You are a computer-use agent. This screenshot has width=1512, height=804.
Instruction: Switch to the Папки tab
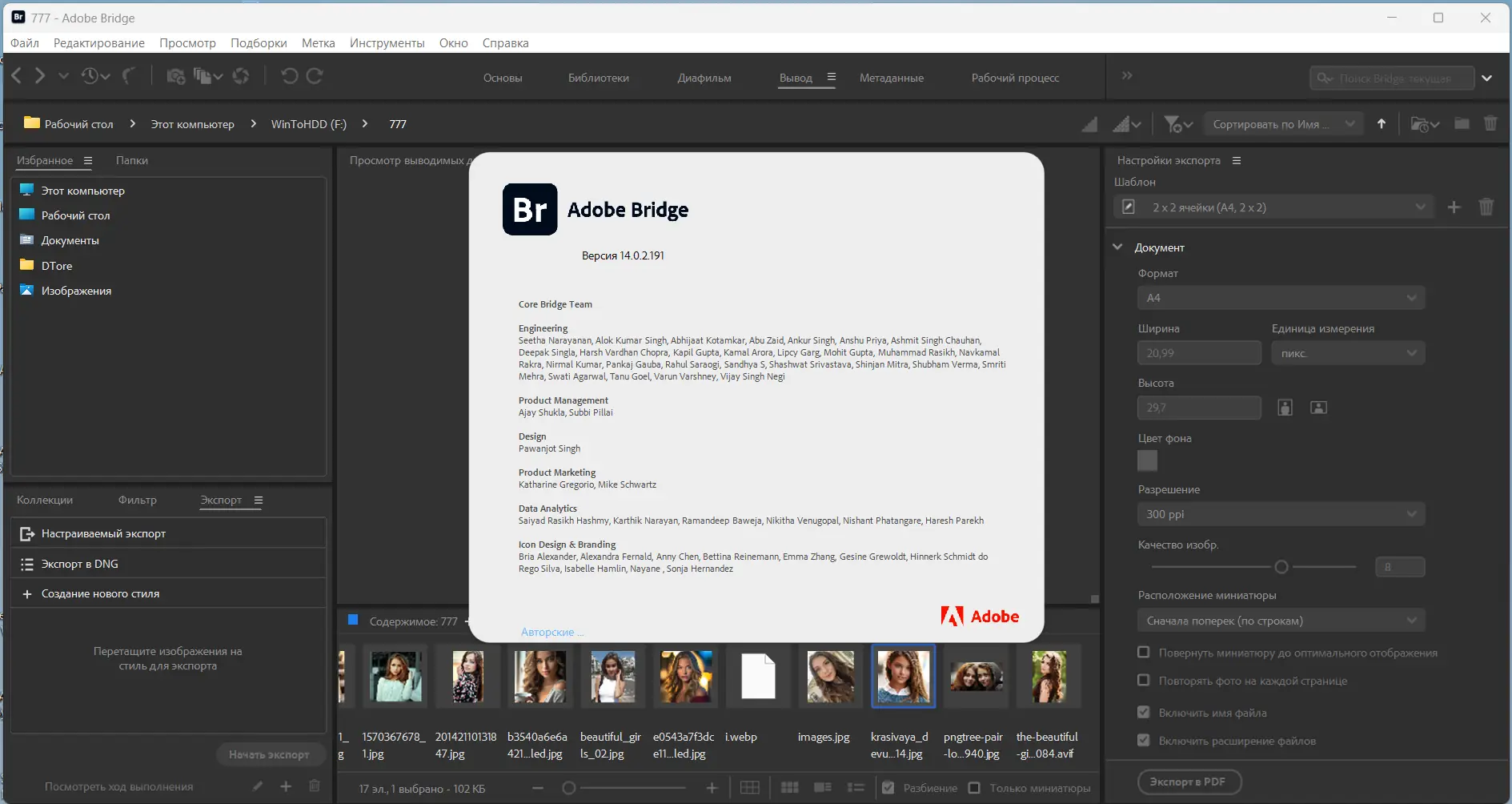[132, 160]
